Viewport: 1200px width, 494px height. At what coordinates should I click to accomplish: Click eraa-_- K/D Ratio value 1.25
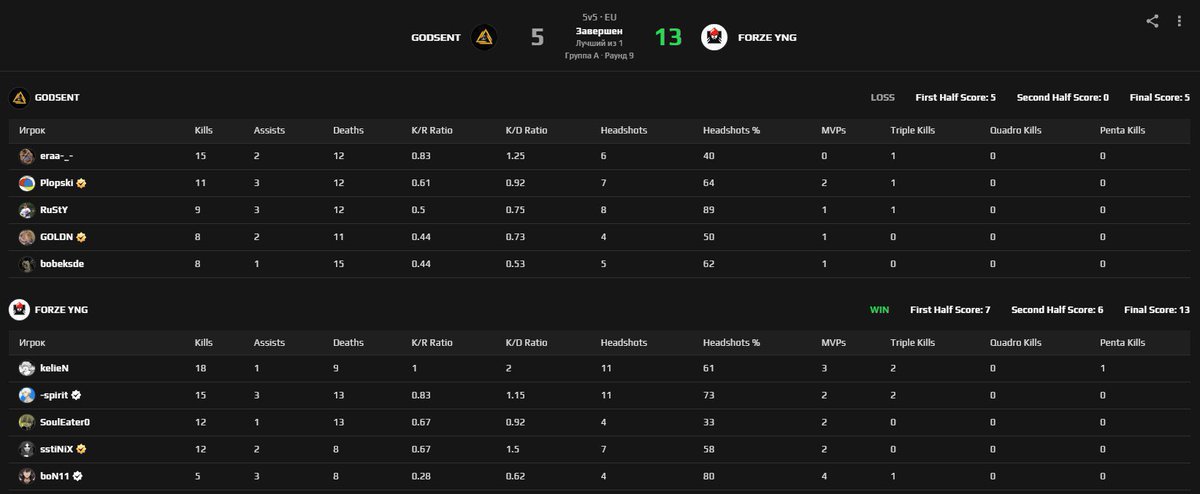(x=515, y=156)
